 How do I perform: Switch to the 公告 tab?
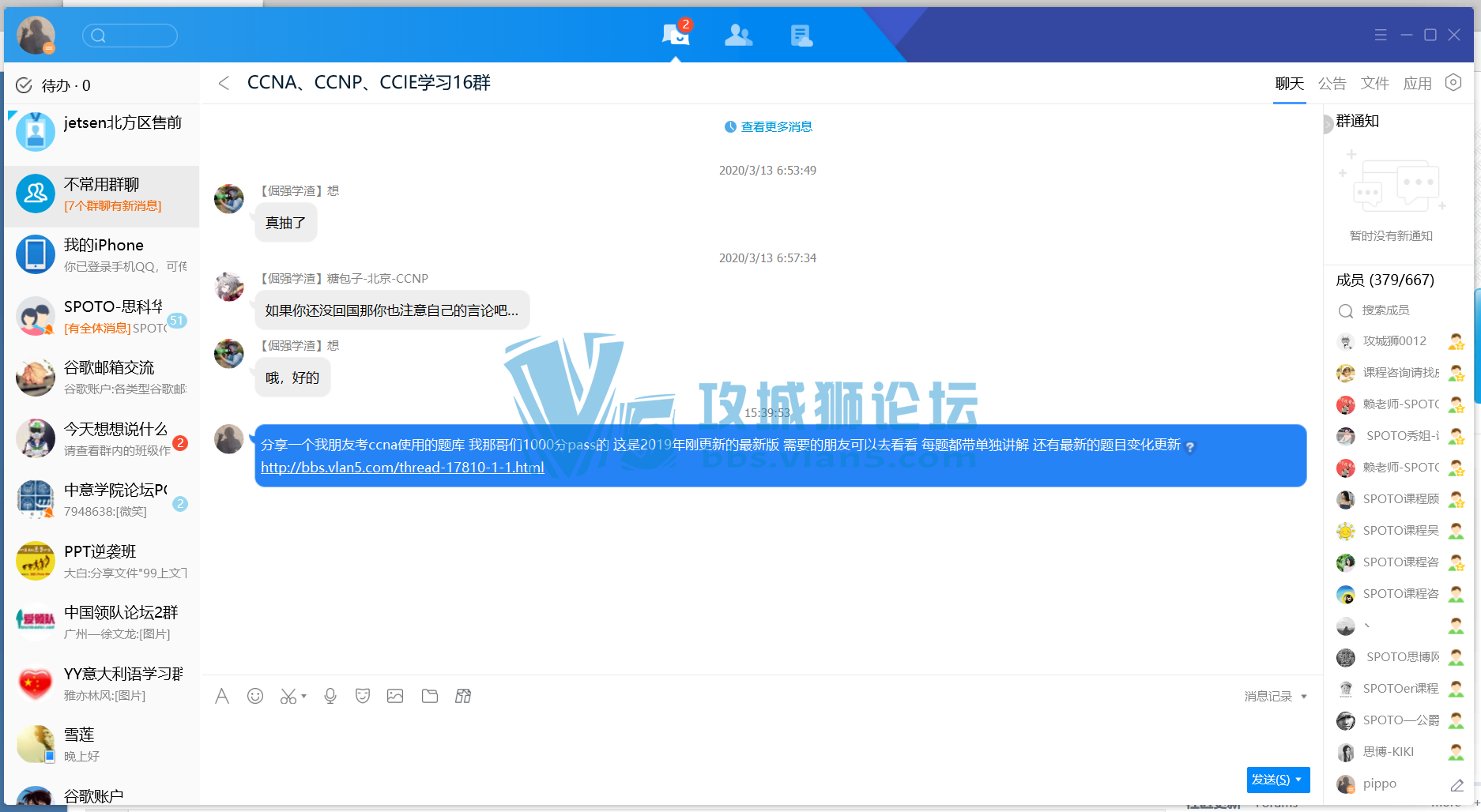(x=1332, y=84)
